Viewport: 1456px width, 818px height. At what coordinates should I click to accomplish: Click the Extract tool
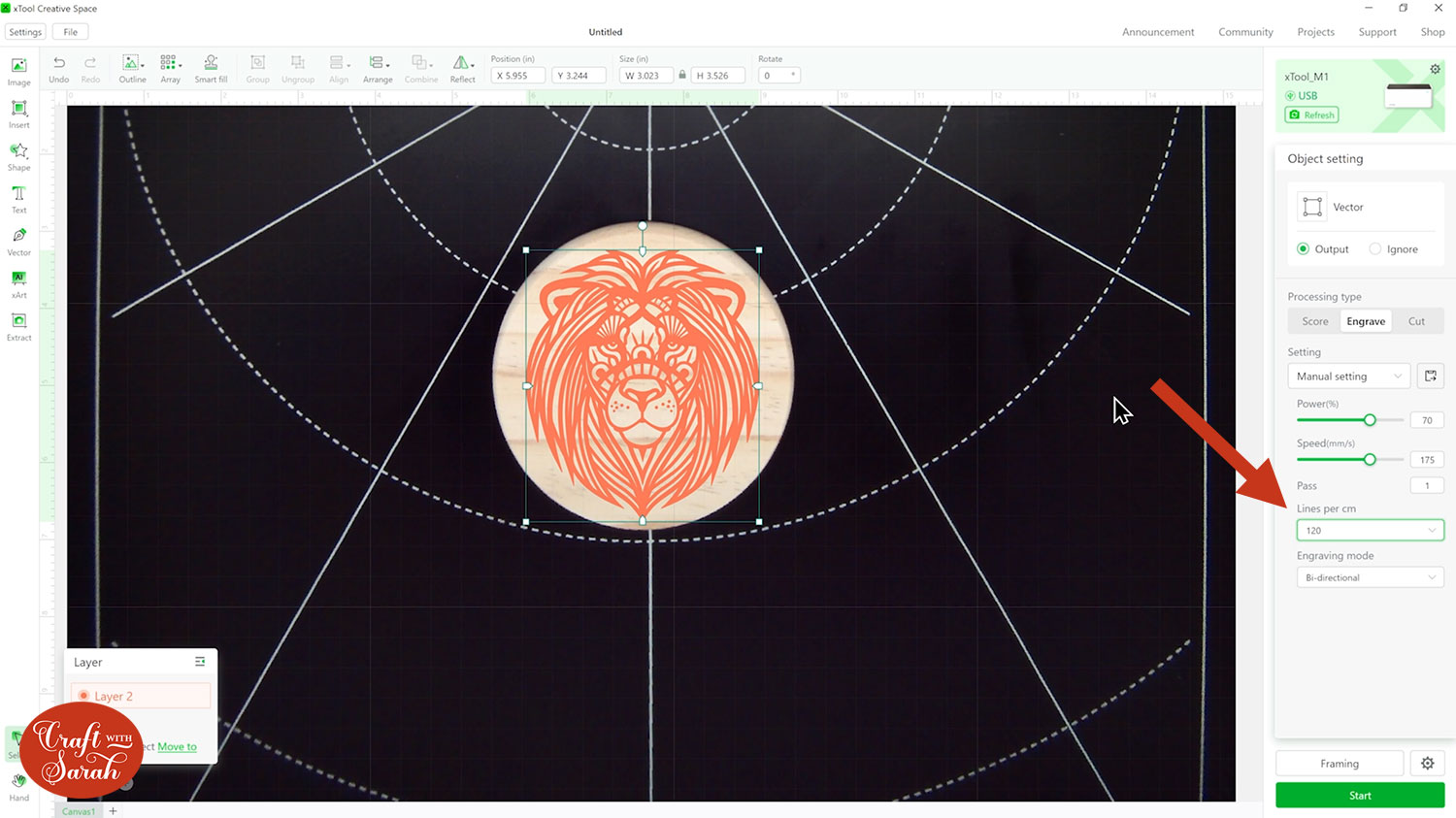18,327
